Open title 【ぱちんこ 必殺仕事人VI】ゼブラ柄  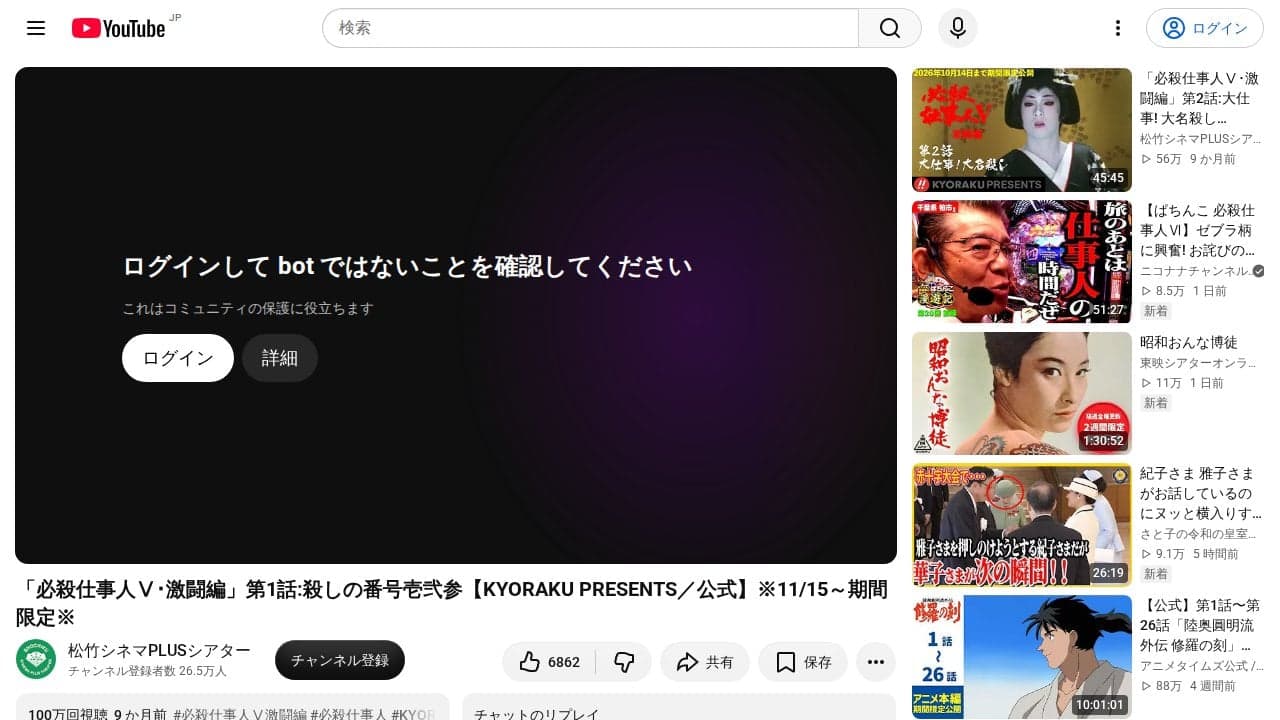[x=1200, y=230]
